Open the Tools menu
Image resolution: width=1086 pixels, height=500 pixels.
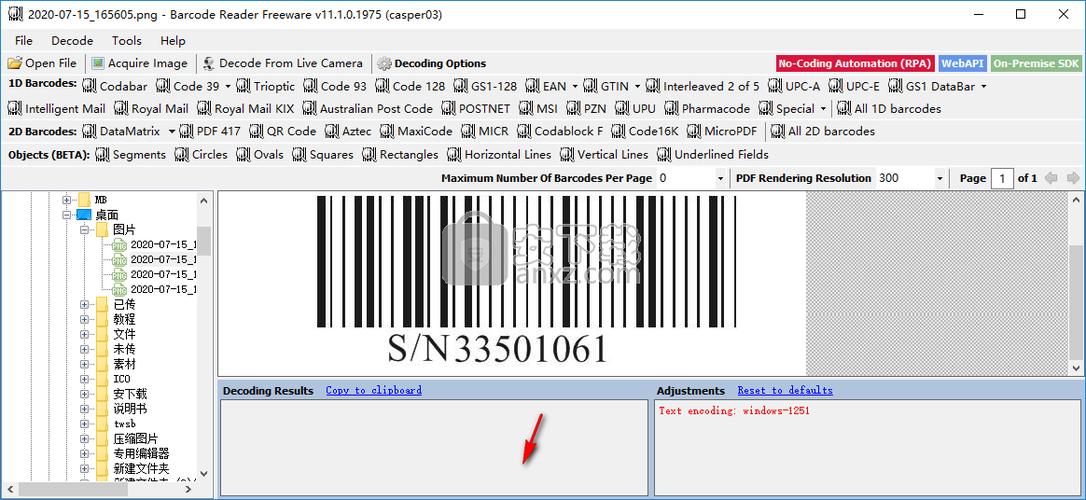[x=127, y=41]
